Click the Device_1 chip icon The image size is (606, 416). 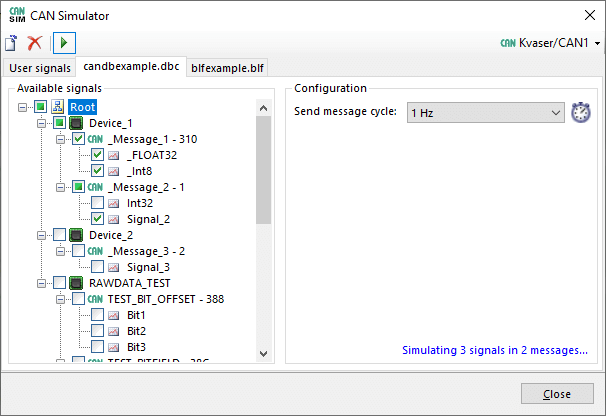[x=76, y=123]
